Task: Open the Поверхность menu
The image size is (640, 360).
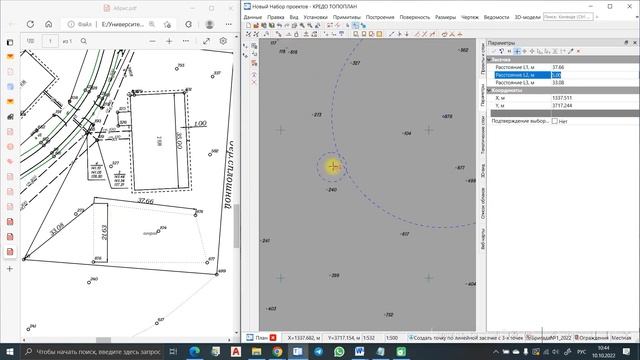Action: pos(414,17)
